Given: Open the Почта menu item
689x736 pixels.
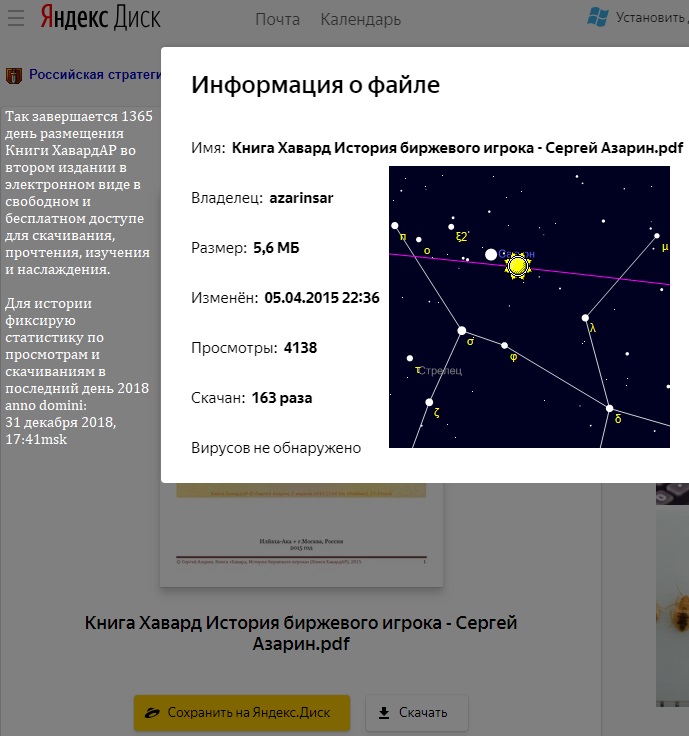Looking at the screenshot, I should (277, 19).
